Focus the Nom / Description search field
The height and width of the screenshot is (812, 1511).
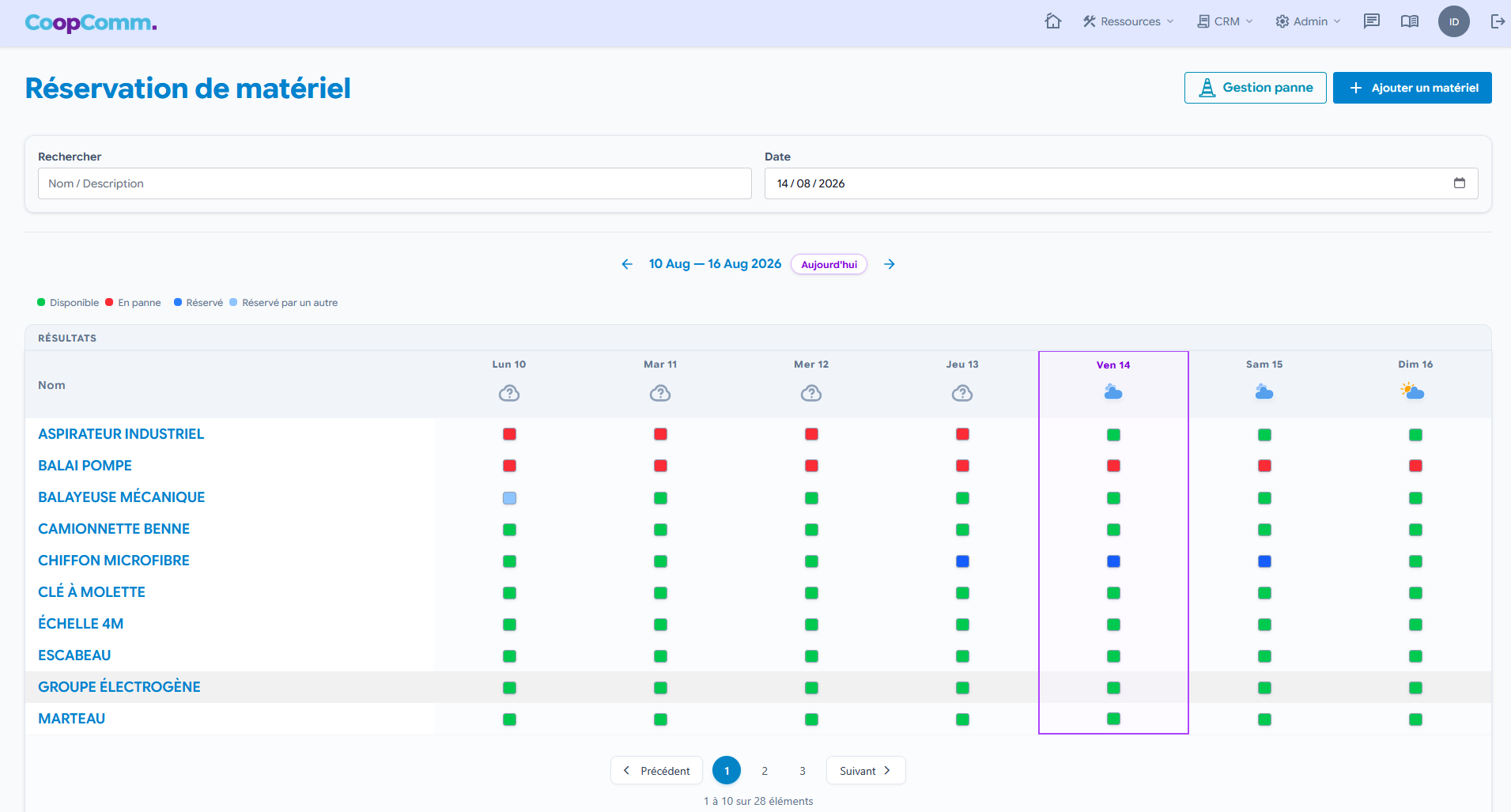click(x=395, y=183)
